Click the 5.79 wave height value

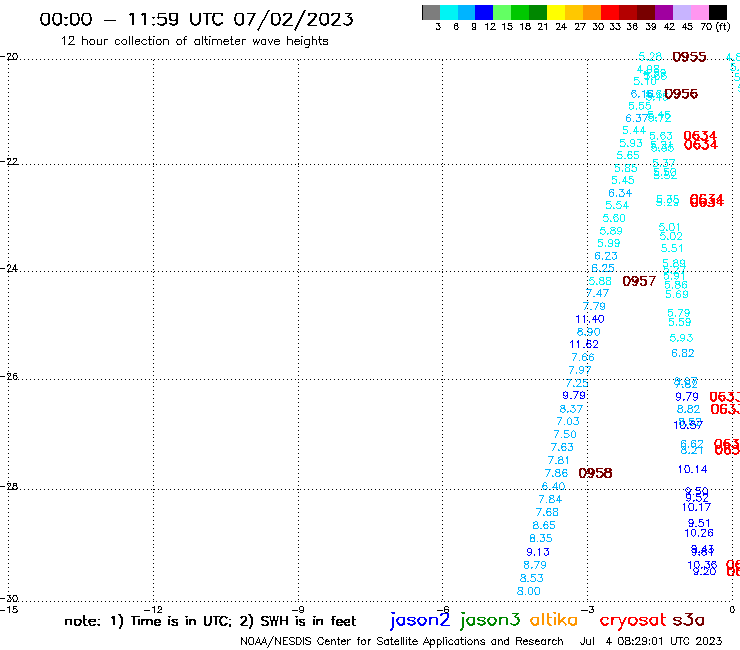coord(679,313)
